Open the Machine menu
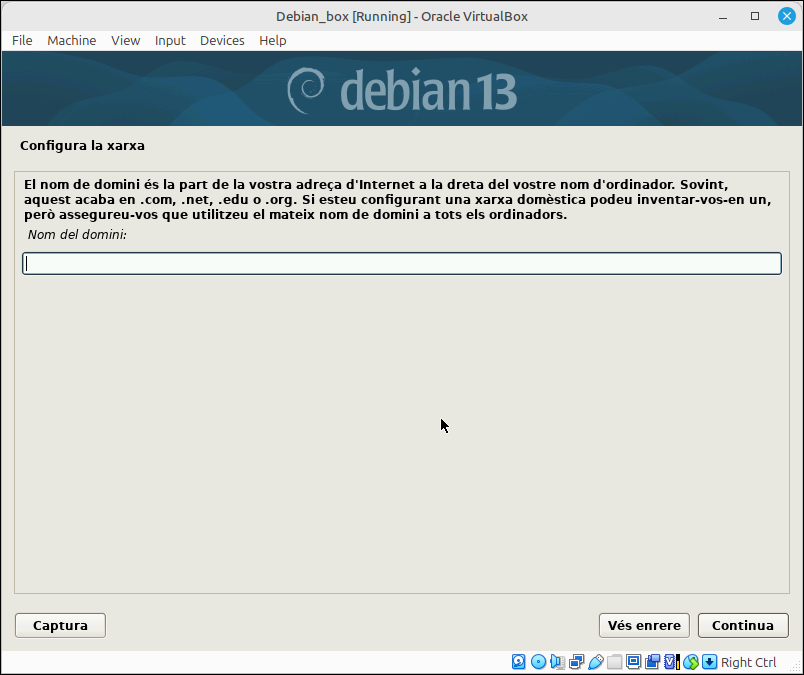This screenshot has width=804, height=675. pos(72,41)
